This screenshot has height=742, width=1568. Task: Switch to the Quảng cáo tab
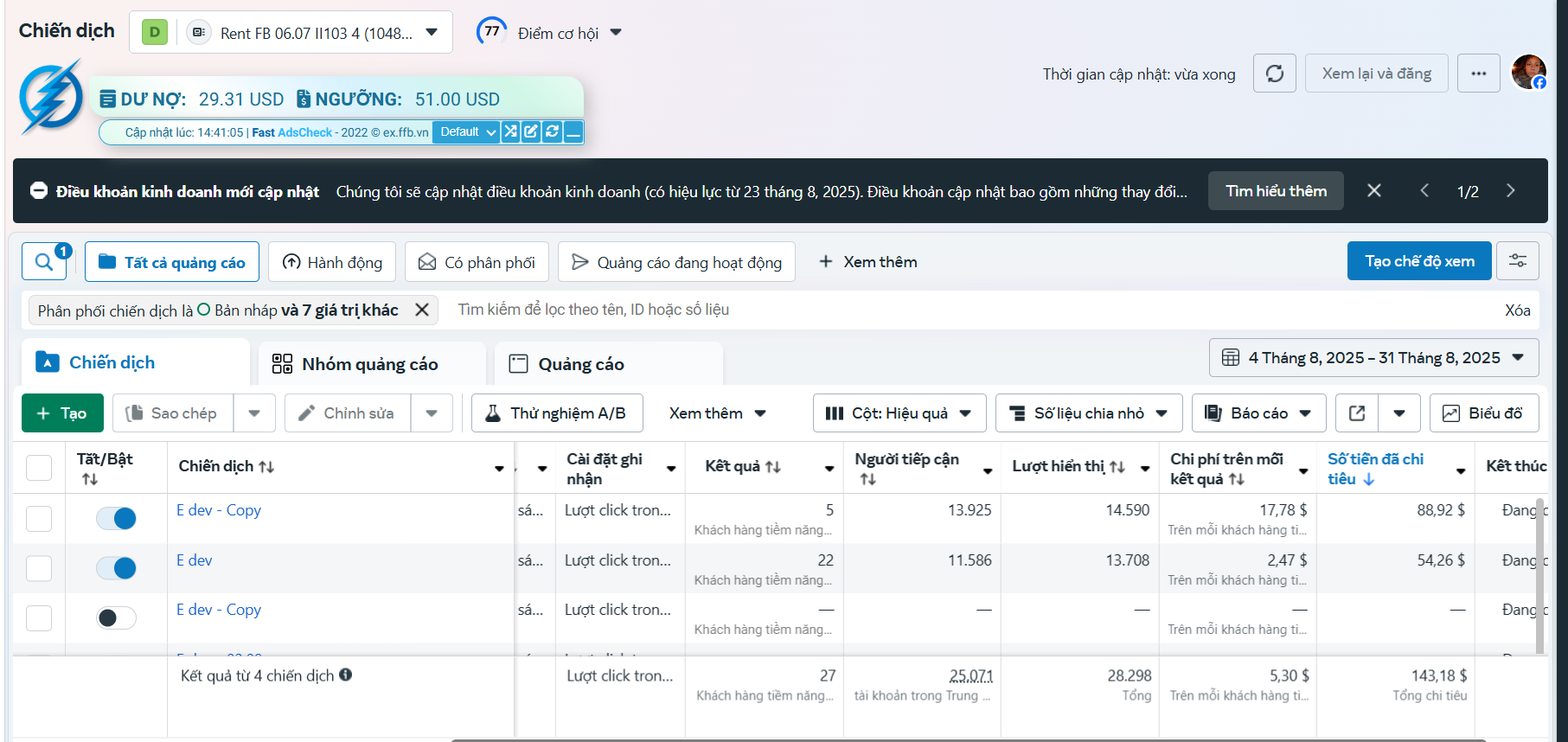coord(608,364)
